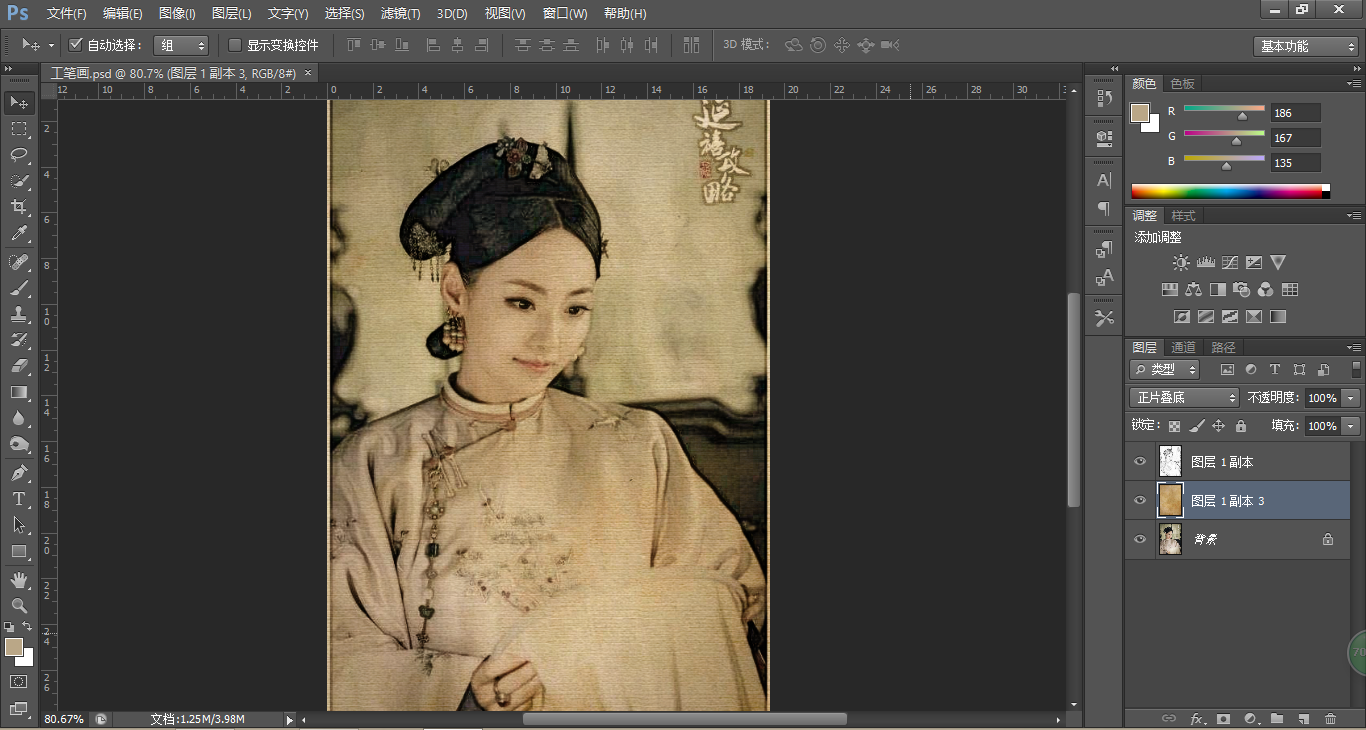Select the Zoom tool

19,606
